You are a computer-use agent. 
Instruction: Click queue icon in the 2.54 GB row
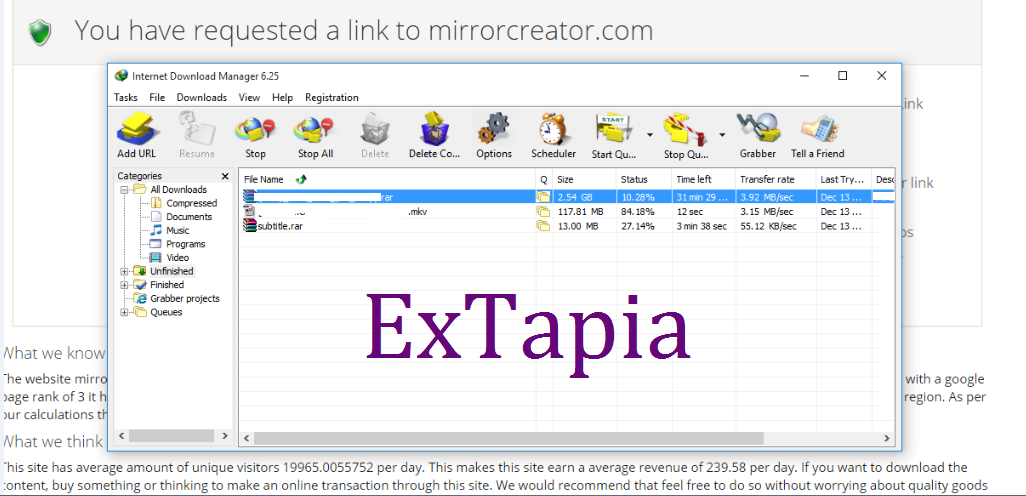tap(542, 197)
